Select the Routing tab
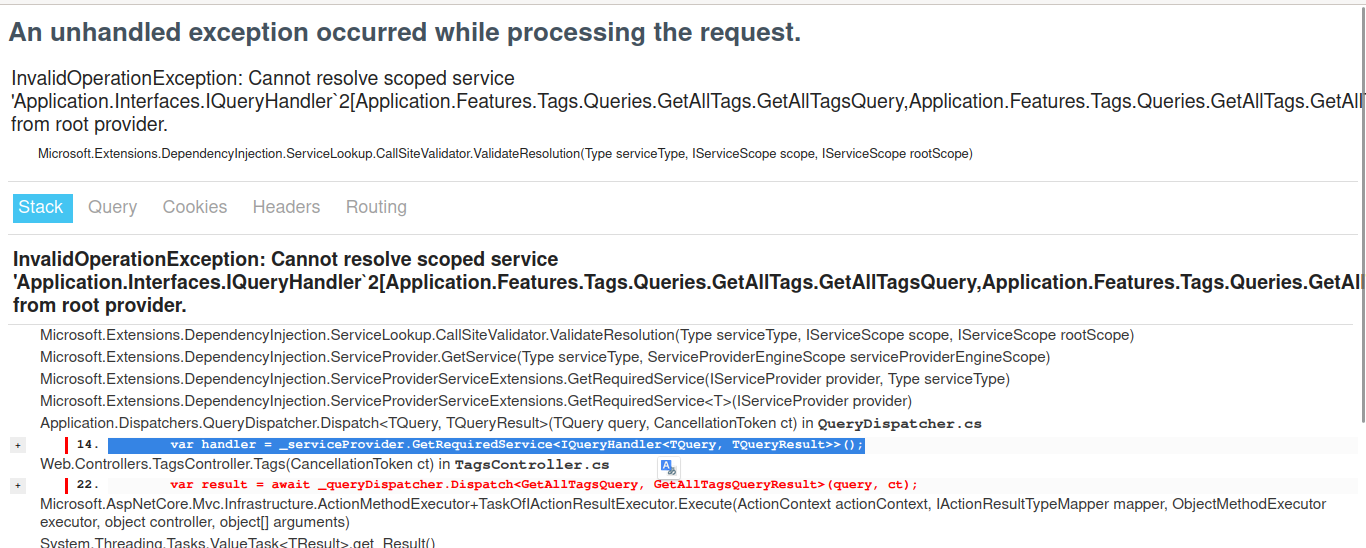Image resolution: width=1366 pixels, height=548 pixels. [376, 207]
